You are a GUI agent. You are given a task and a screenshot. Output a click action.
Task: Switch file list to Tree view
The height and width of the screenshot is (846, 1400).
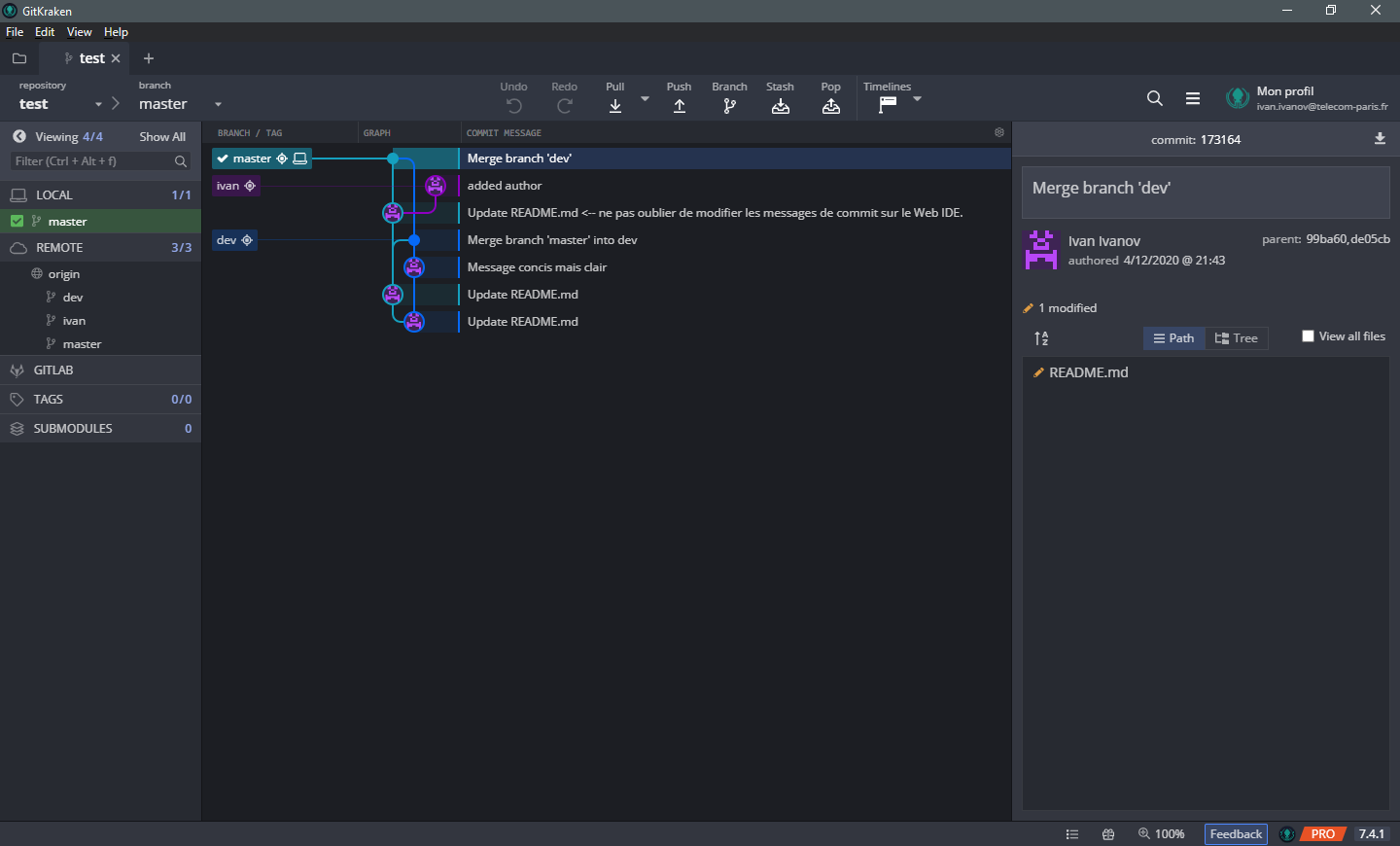click(1237, 338)
